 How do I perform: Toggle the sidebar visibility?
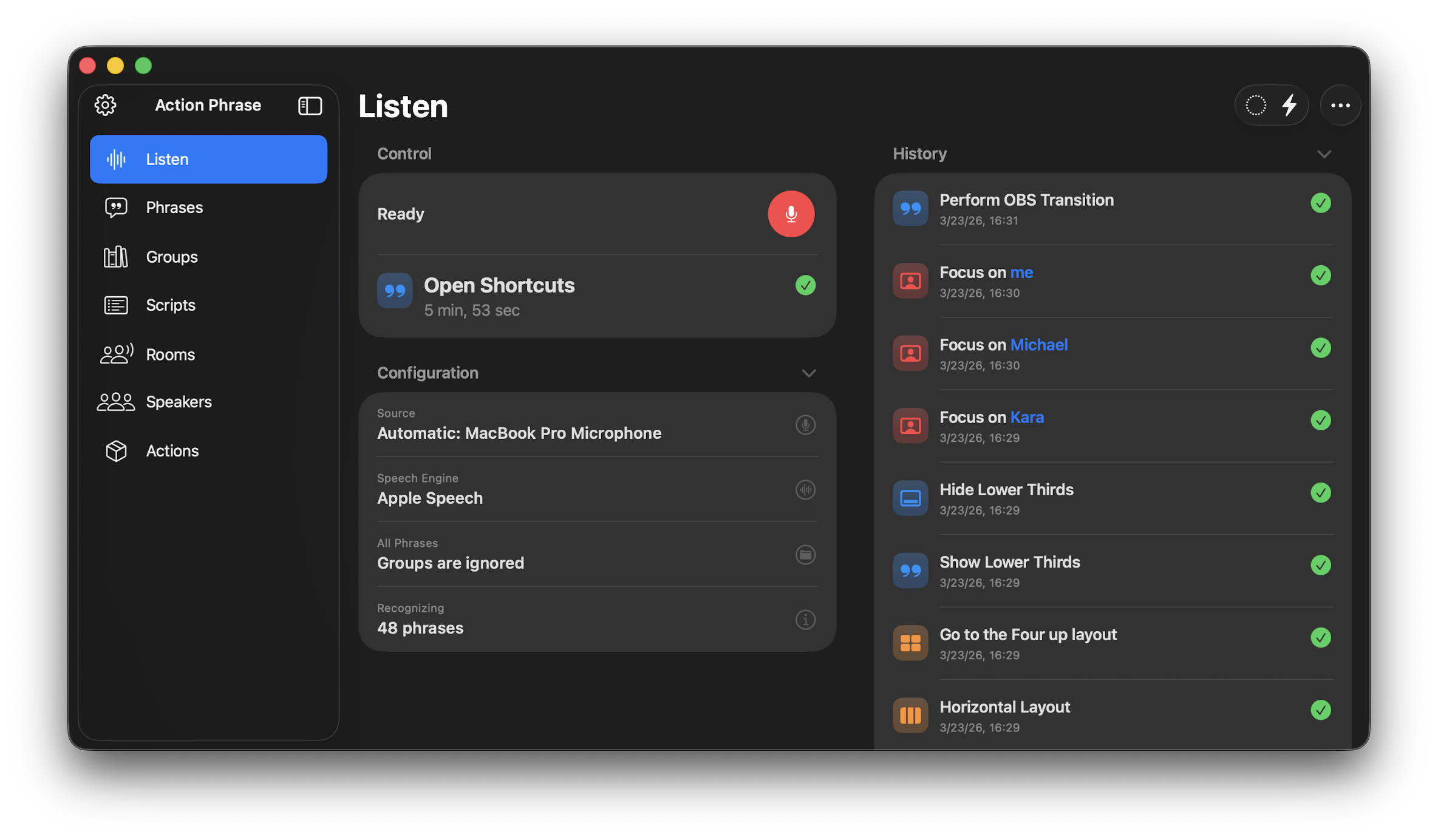click(310, 105)
